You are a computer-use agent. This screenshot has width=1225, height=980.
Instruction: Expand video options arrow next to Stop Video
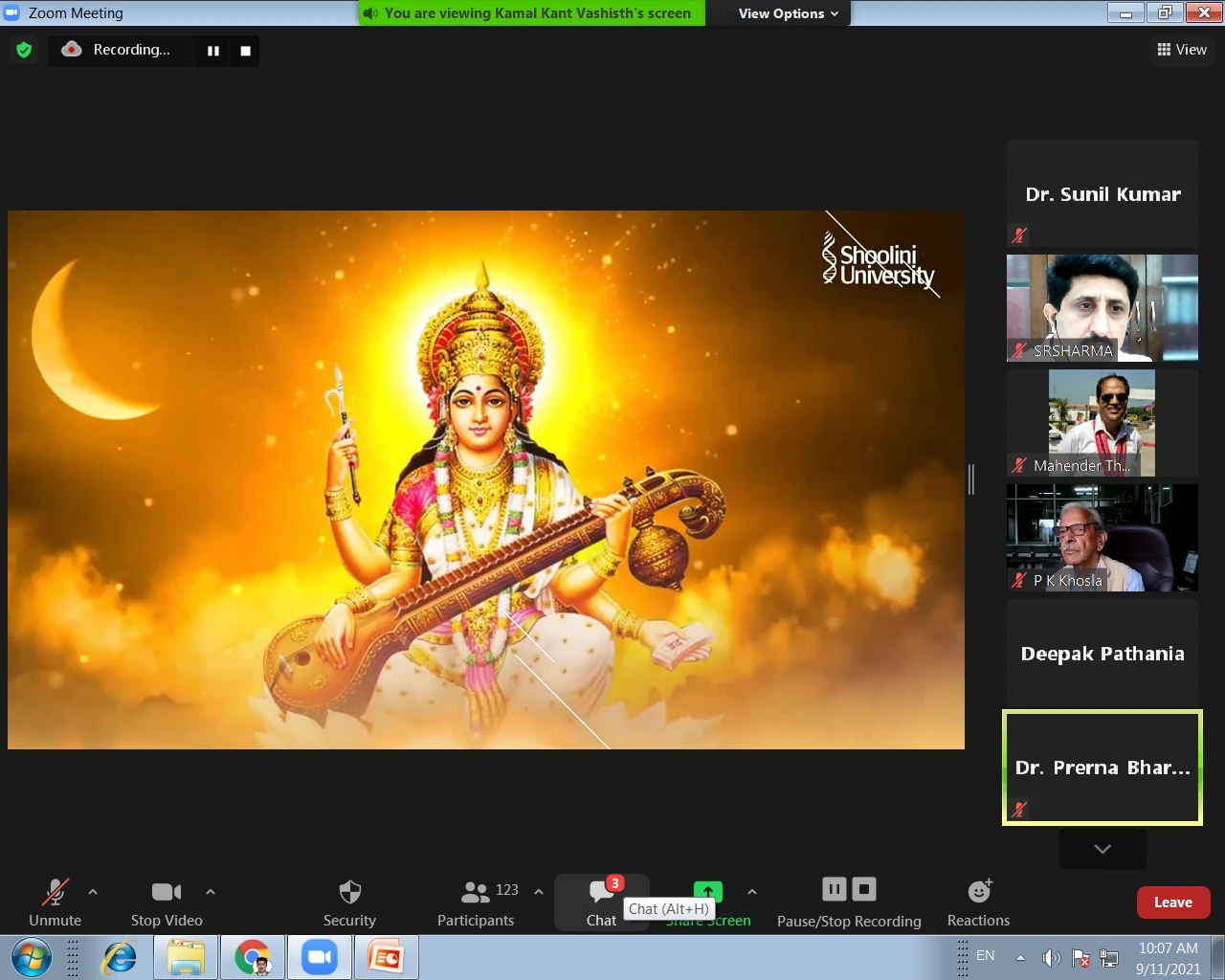click(x=211, y=892)
